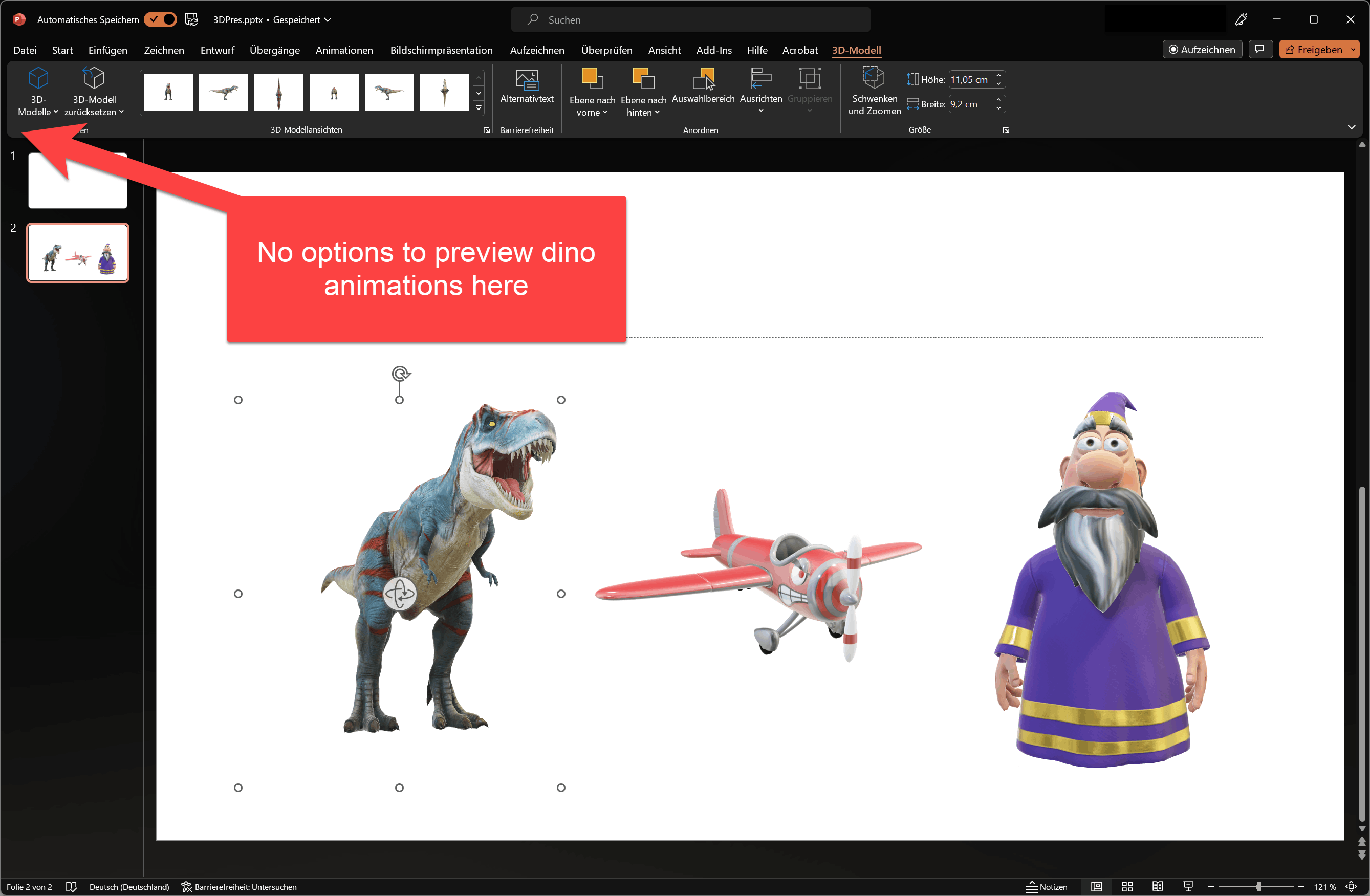
Task: Click Ebene nach vorne icon
Action: pos(592,79)
